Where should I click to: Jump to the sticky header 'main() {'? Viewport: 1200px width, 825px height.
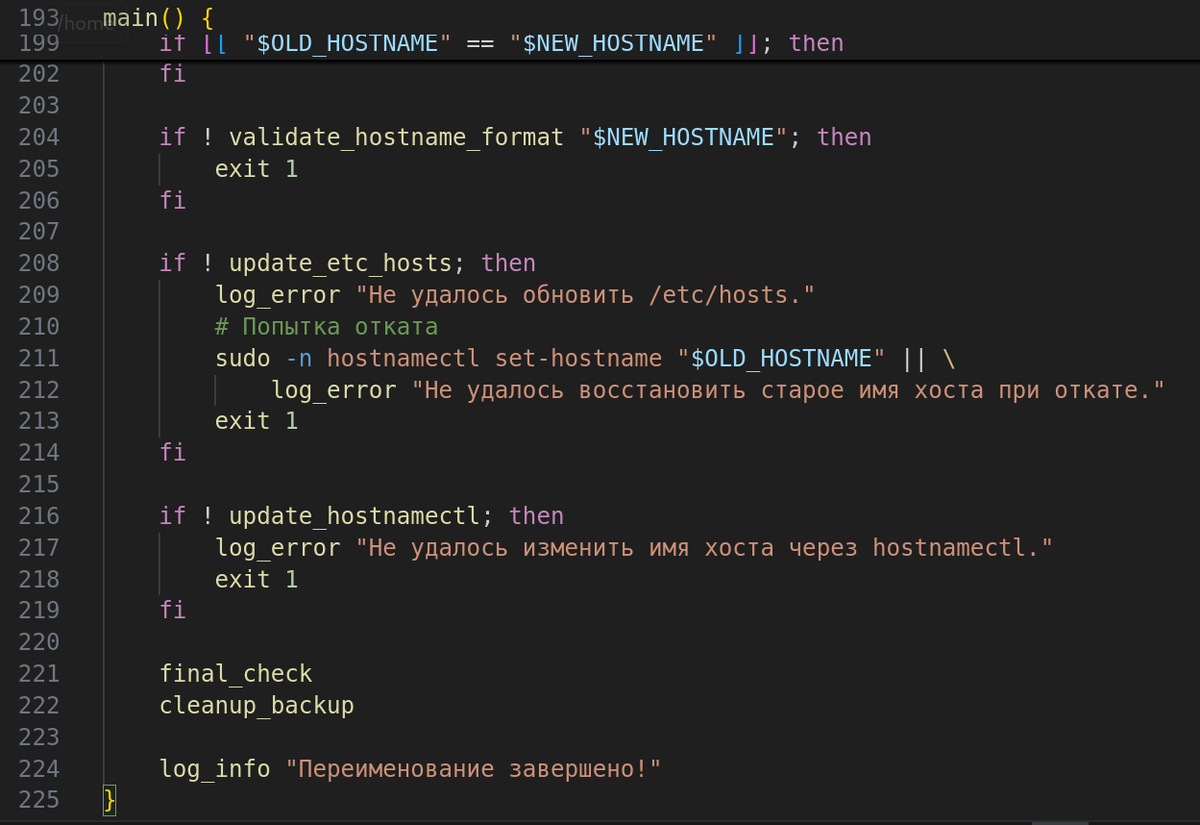tap(158, 20)
